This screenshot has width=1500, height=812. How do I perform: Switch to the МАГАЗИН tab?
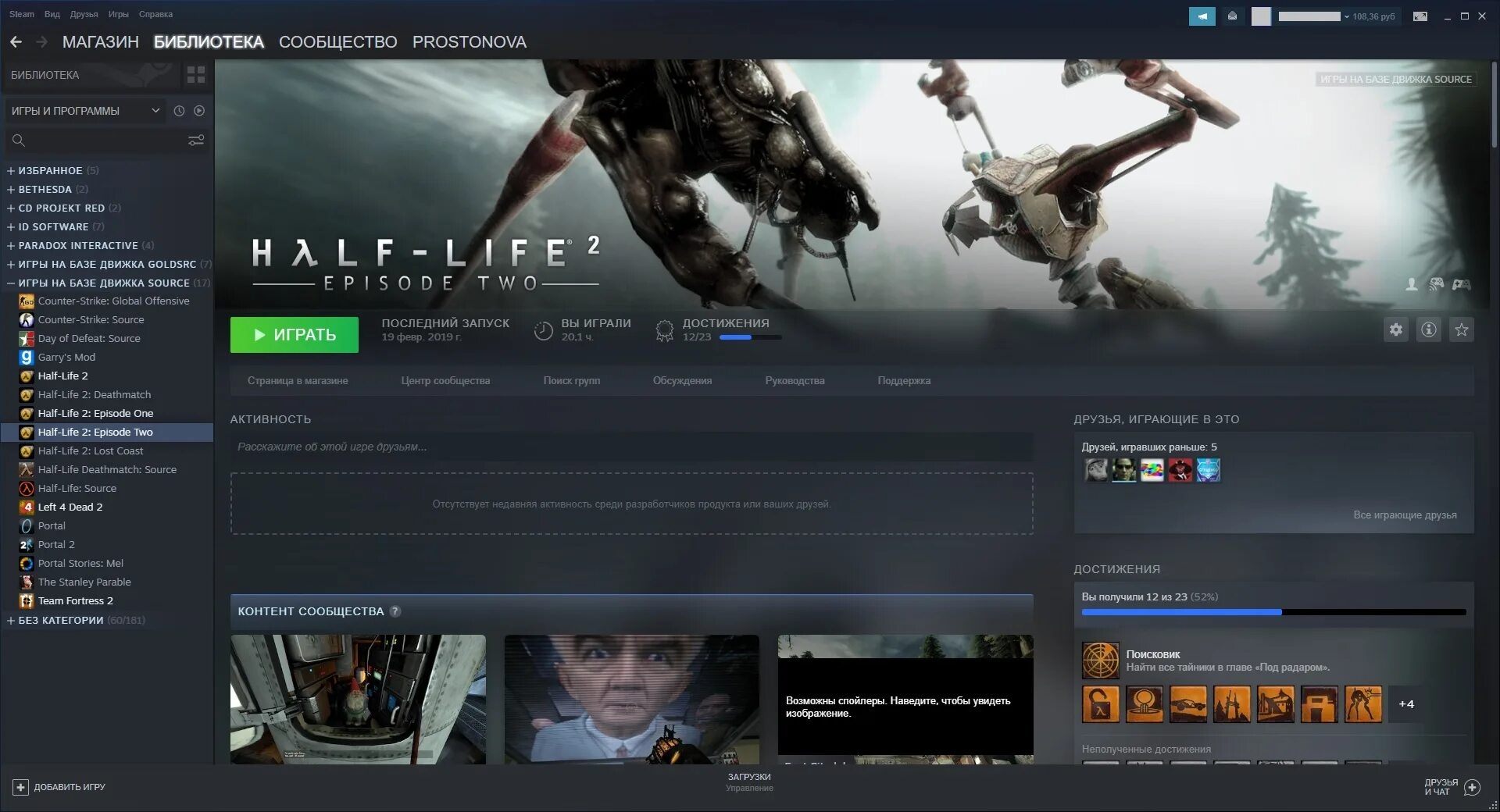(x=101, y=41)
